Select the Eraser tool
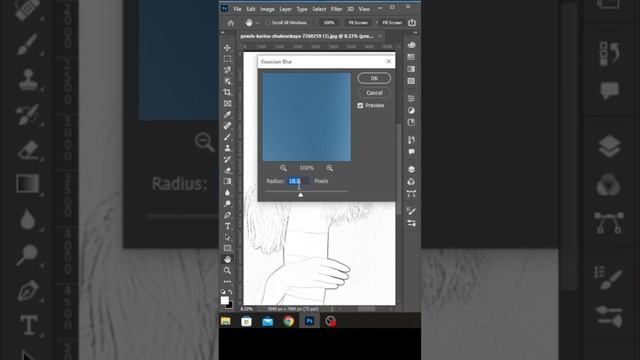640x360 pixels. (227, 170)
